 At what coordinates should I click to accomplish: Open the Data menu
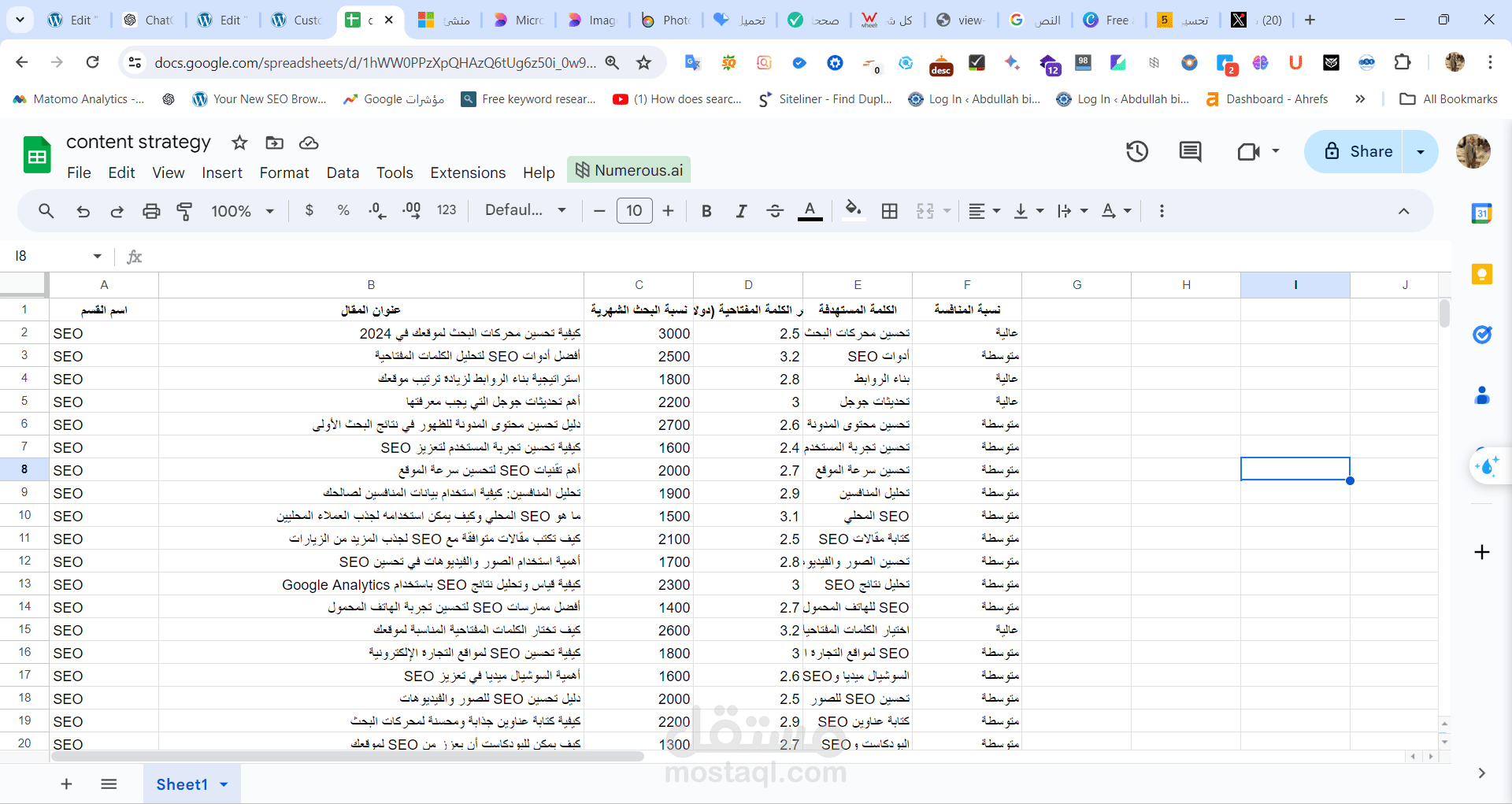coord(343,172)
